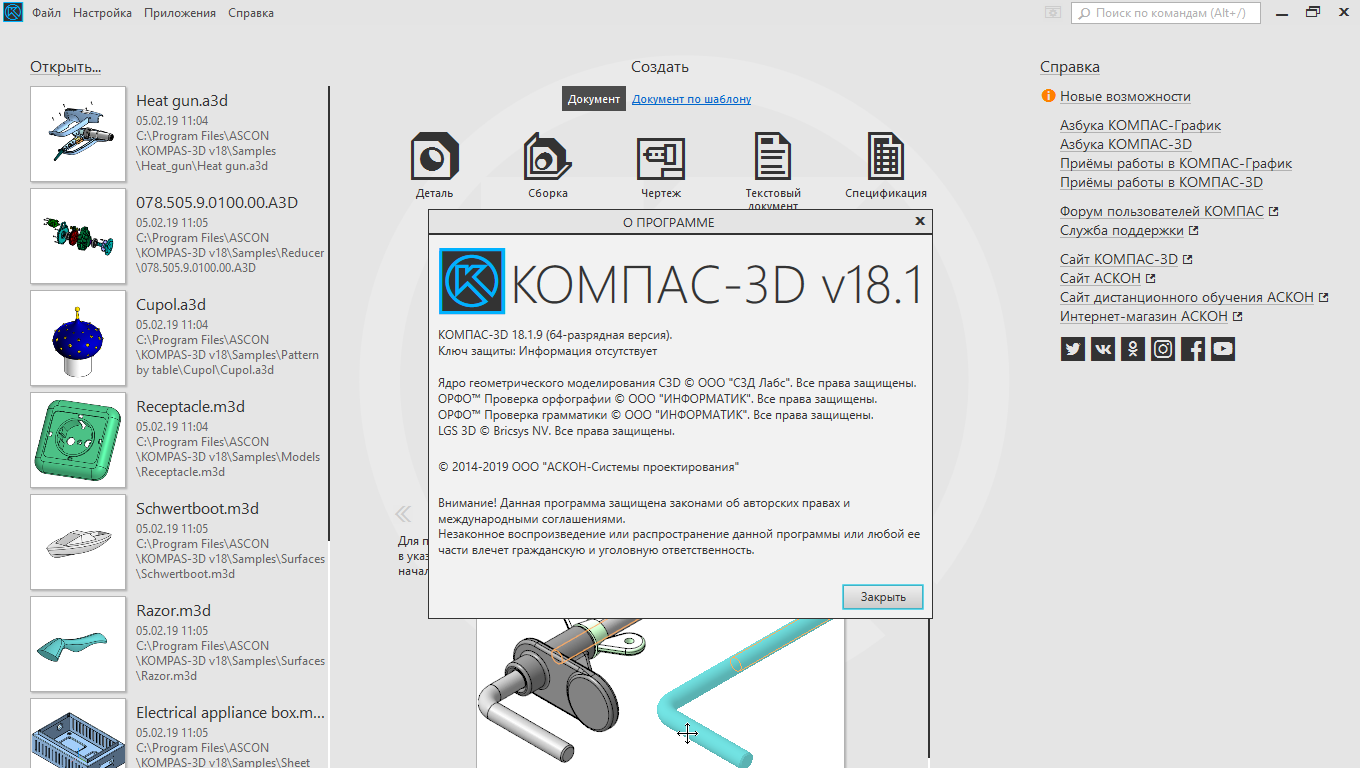Image resolution: width=1360 pixels, height=768 pixels.
Task: Open the Heat gun.a3d recent file thumbnail
Action: 78,134
